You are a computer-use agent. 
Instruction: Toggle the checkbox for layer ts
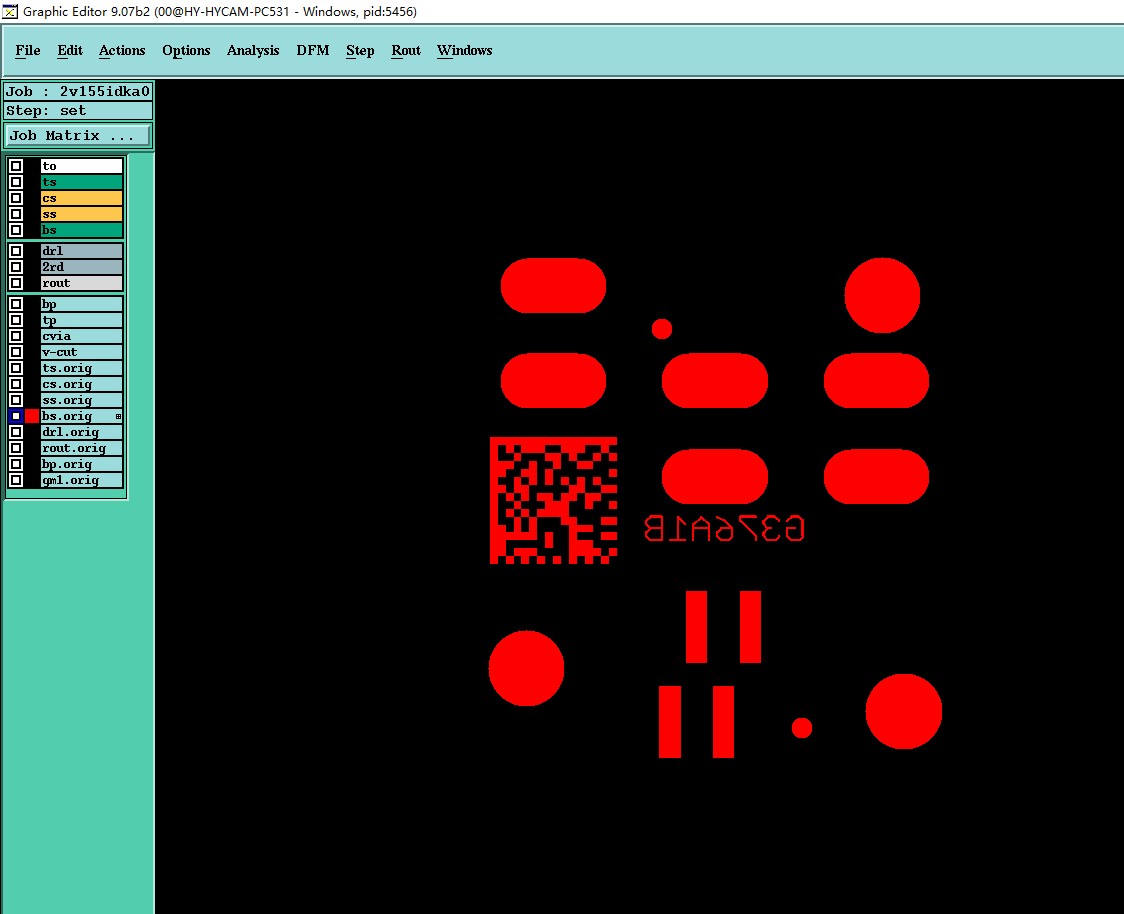(16, 182)
